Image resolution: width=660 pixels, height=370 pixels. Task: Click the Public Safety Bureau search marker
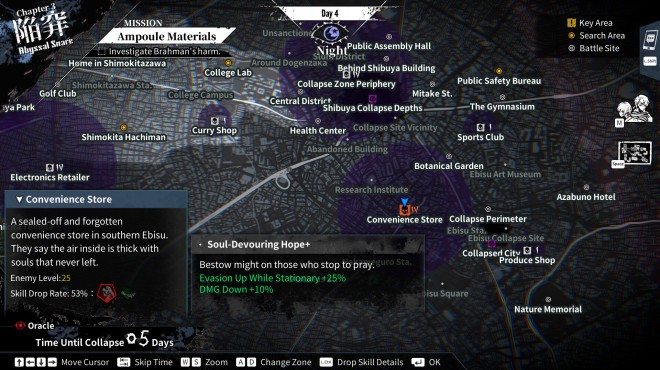(499, 71)
